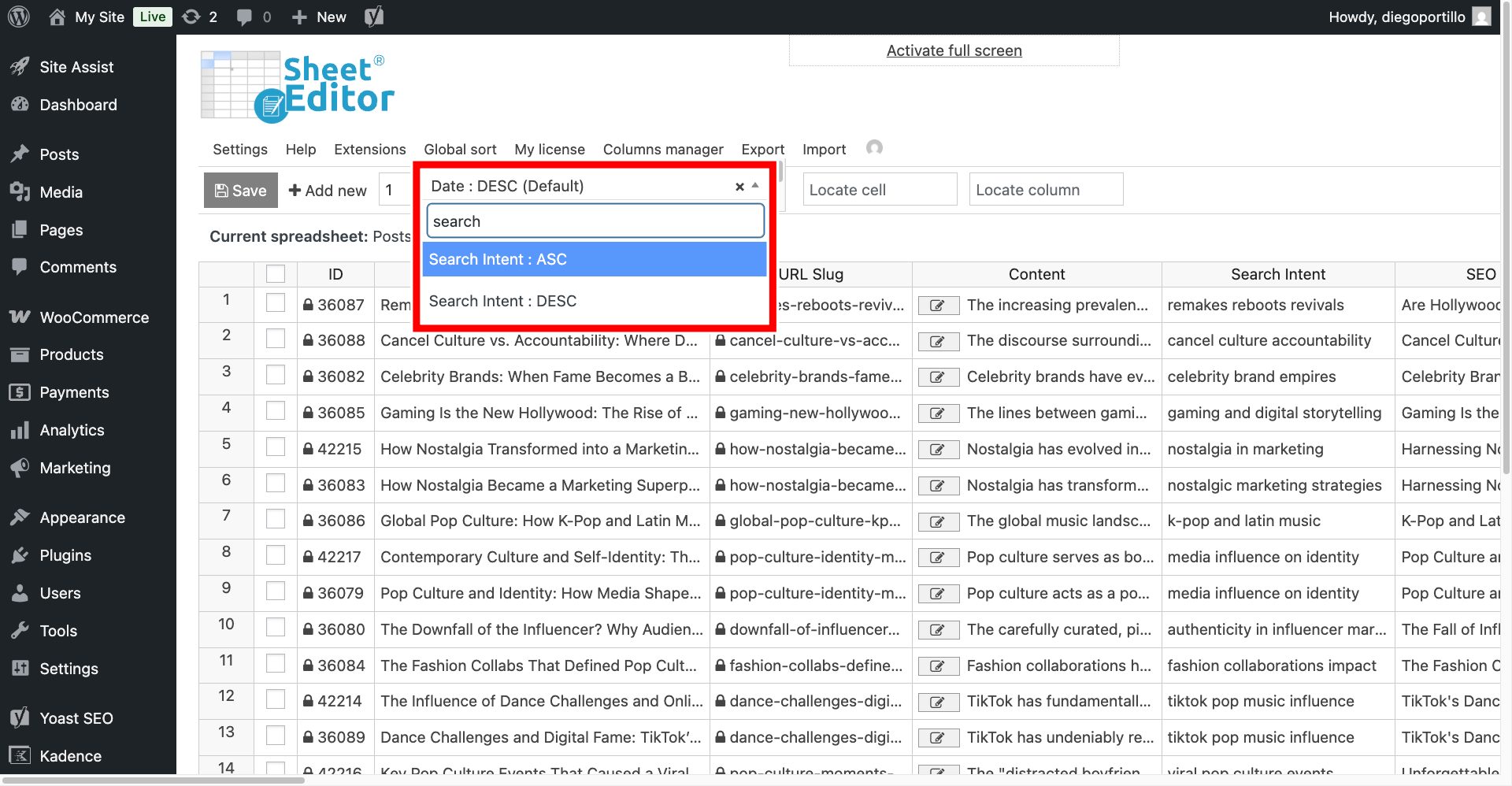Open the Yoast SEO sidebar item
Viewport: 1512px width, 786px height.
tap(77, 717)
